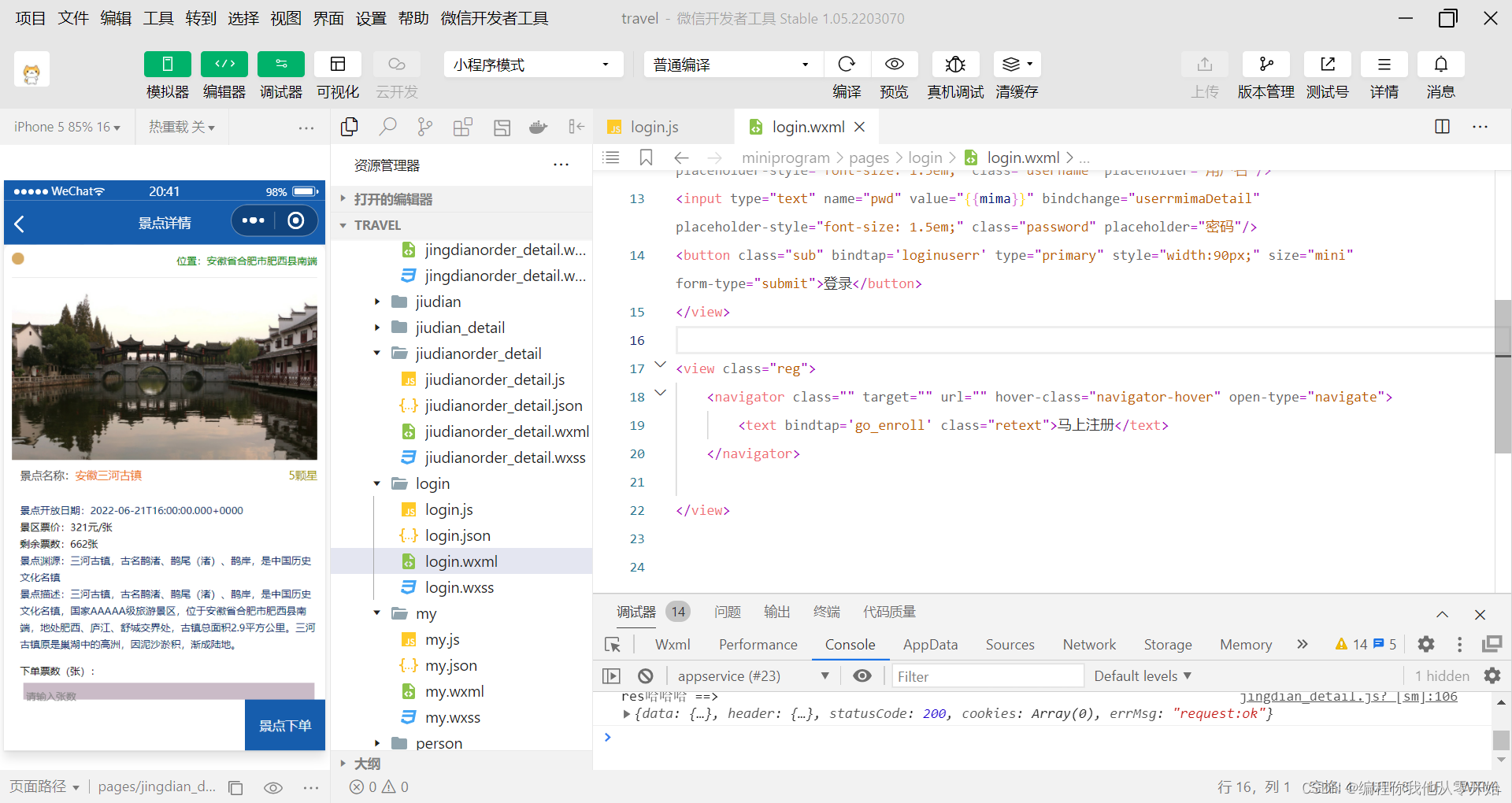Open the 详情 details panel

tap(1384, 64)
